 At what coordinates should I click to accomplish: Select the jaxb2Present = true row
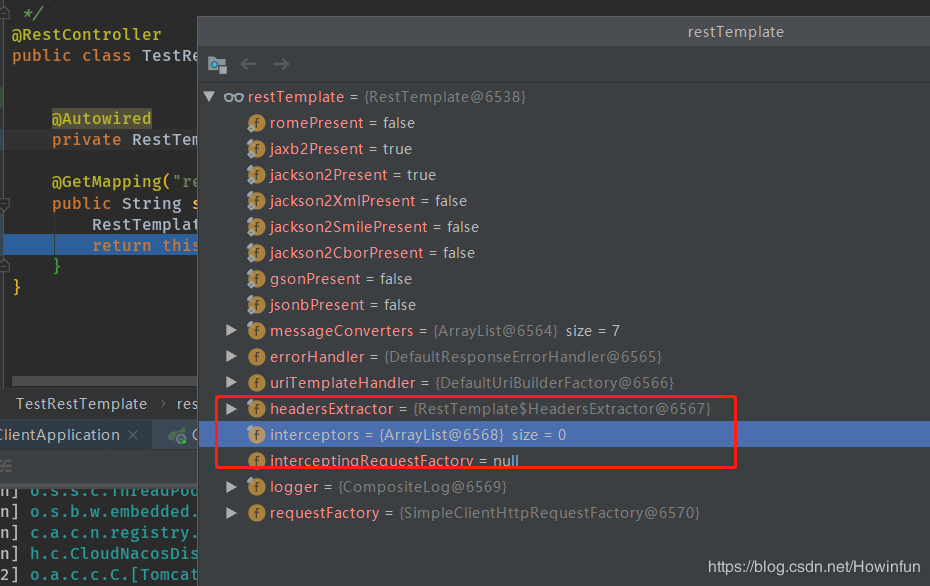pos(564,149)
